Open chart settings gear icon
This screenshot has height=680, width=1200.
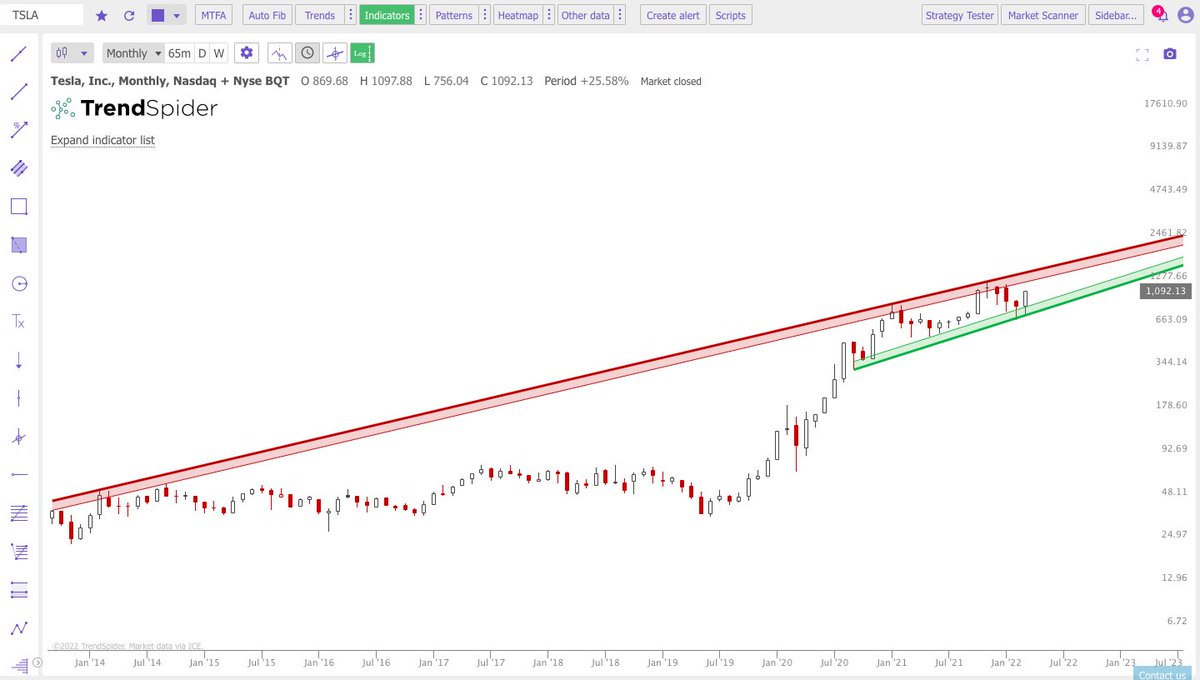[x=247, y=53]
